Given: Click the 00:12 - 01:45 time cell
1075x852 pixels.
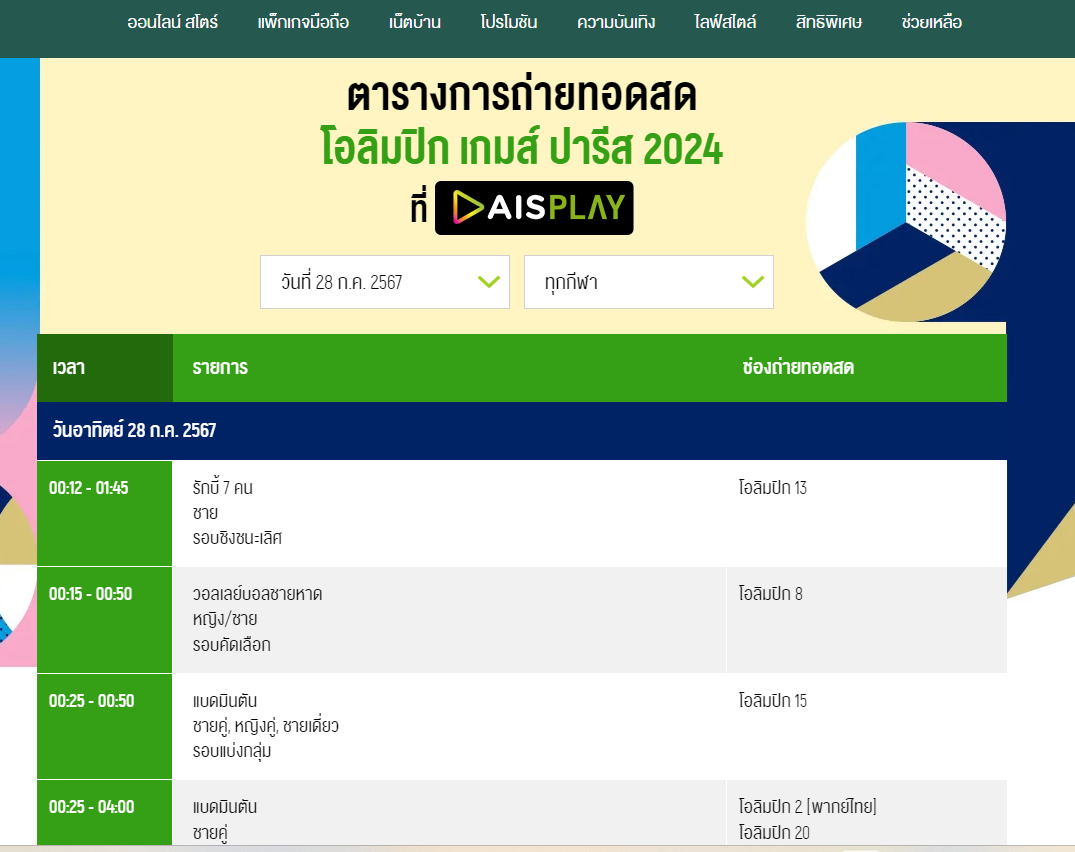Looking at the screenshot, I should (x=104, y=513).
